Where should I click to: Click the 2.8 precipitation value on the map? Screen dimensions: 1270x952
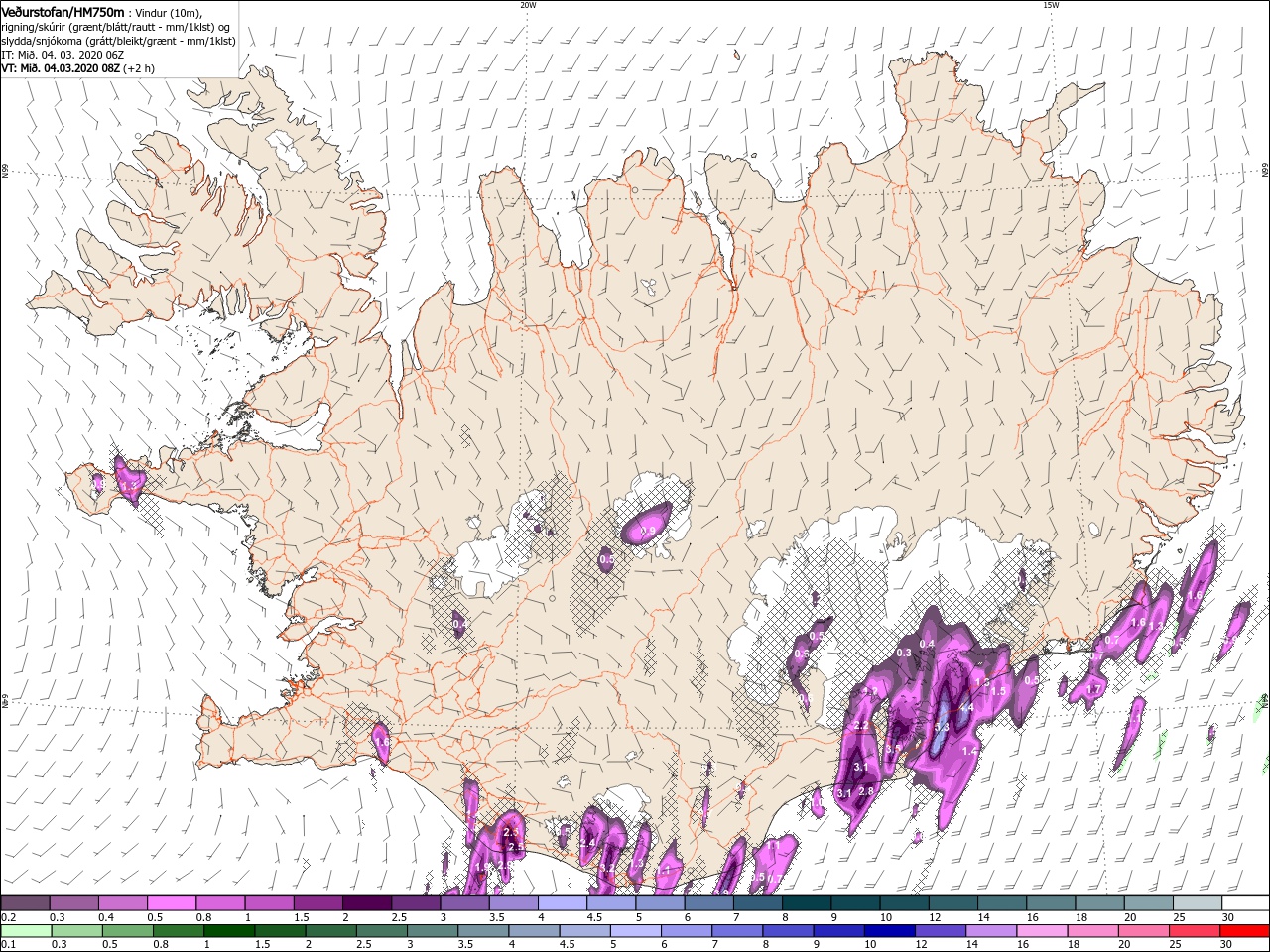tap(866, 792)
